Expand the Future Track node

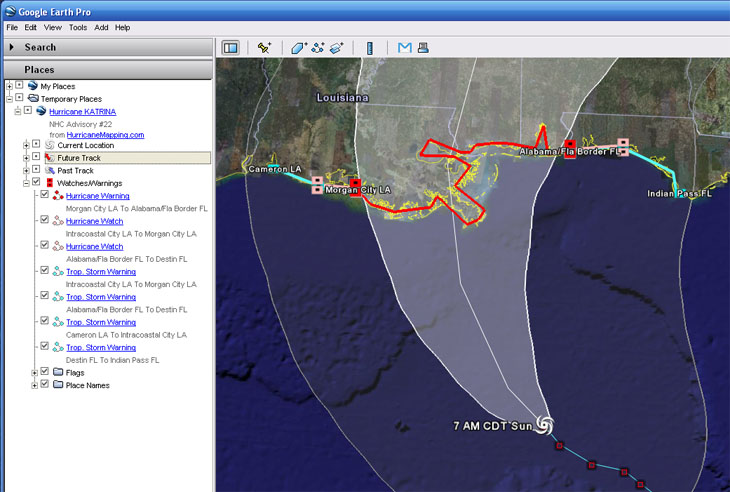[x=26, y=158]
